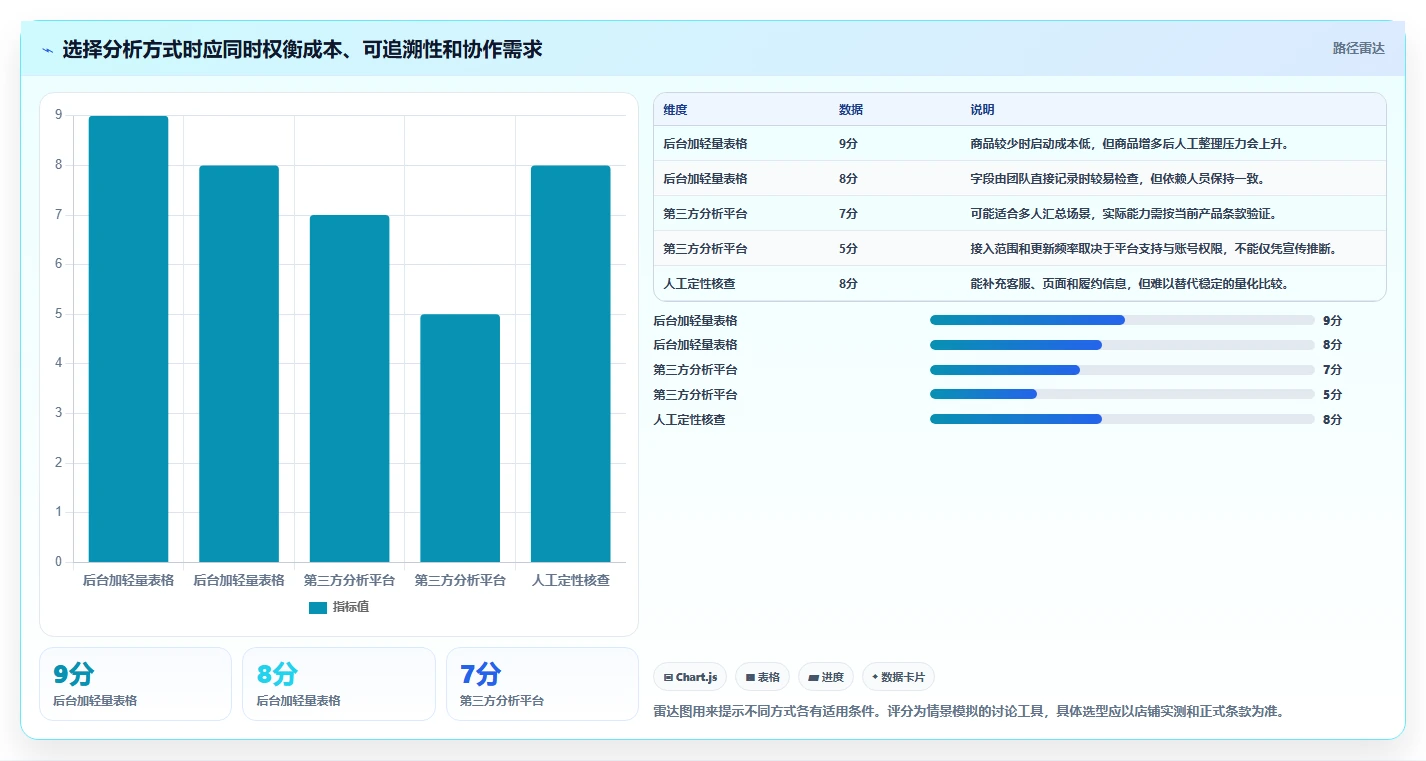Image resolution: width=1426 pixels, height=761 pixels.
Task: Click description starting 可能适合多人汇总场景
Action: pos(1123,214)
